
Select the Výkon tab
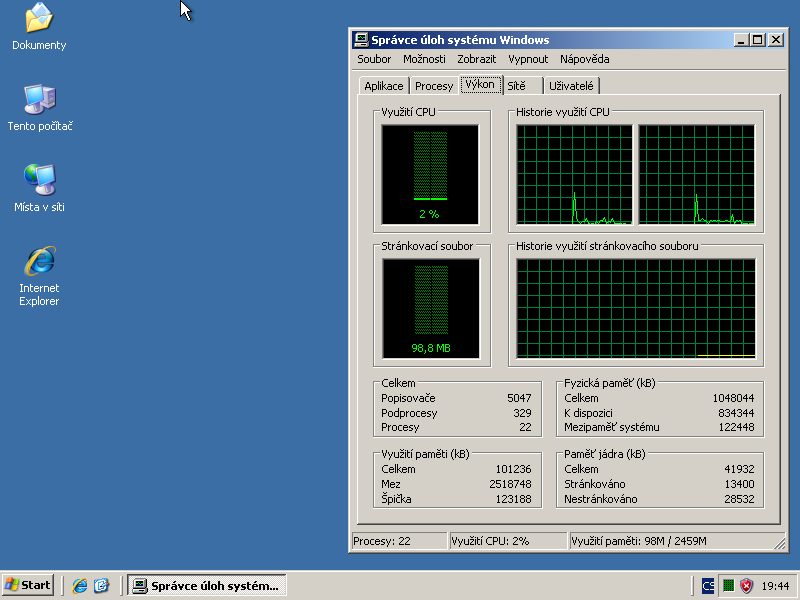480,84
